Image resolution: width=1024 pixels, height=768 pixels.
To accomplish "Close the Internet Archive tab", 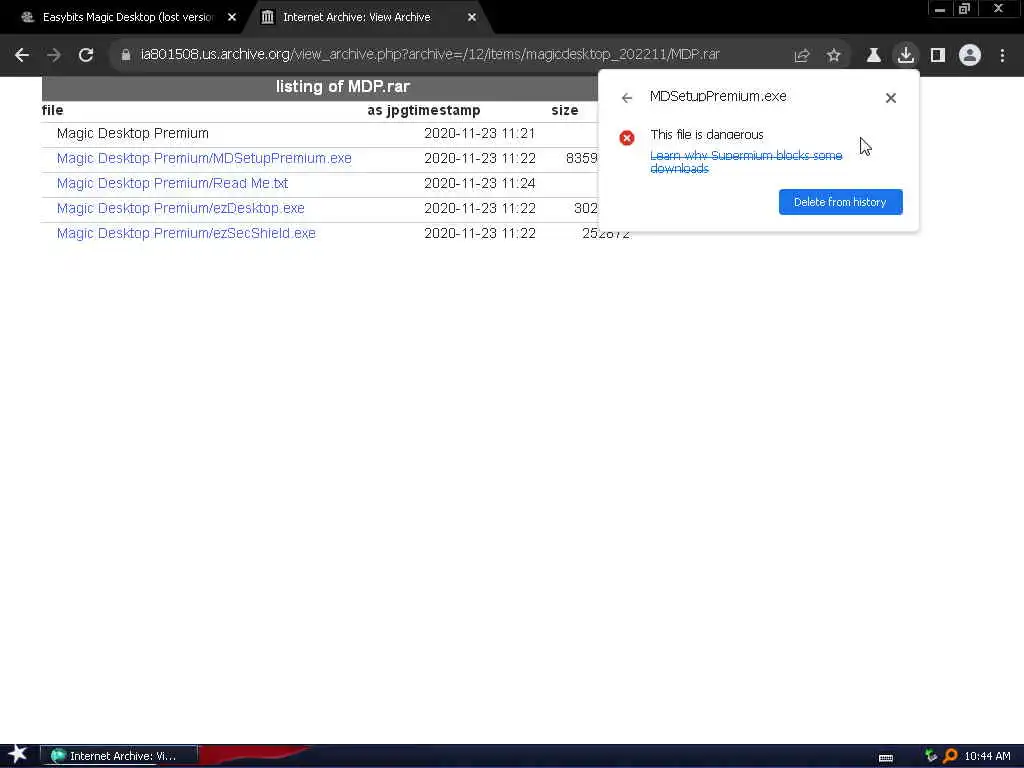I will coord(472,18).
